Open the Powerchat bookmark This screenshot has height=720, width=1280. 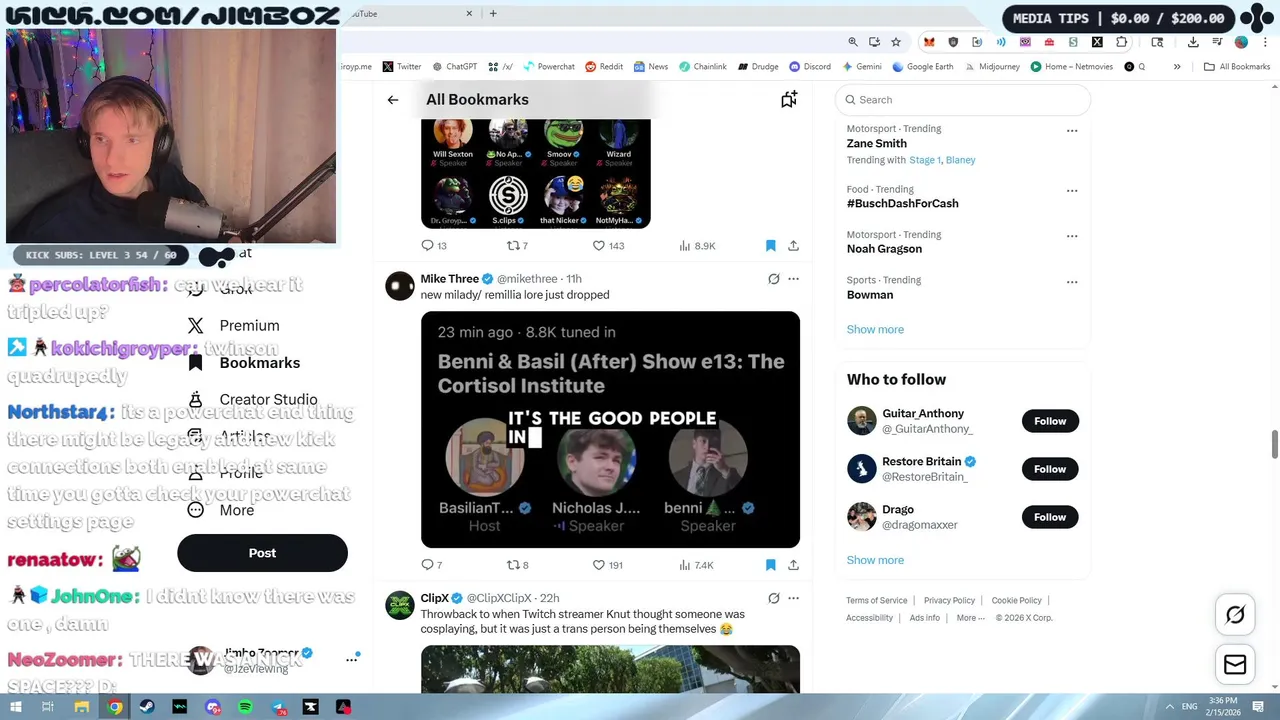(548, 67)
